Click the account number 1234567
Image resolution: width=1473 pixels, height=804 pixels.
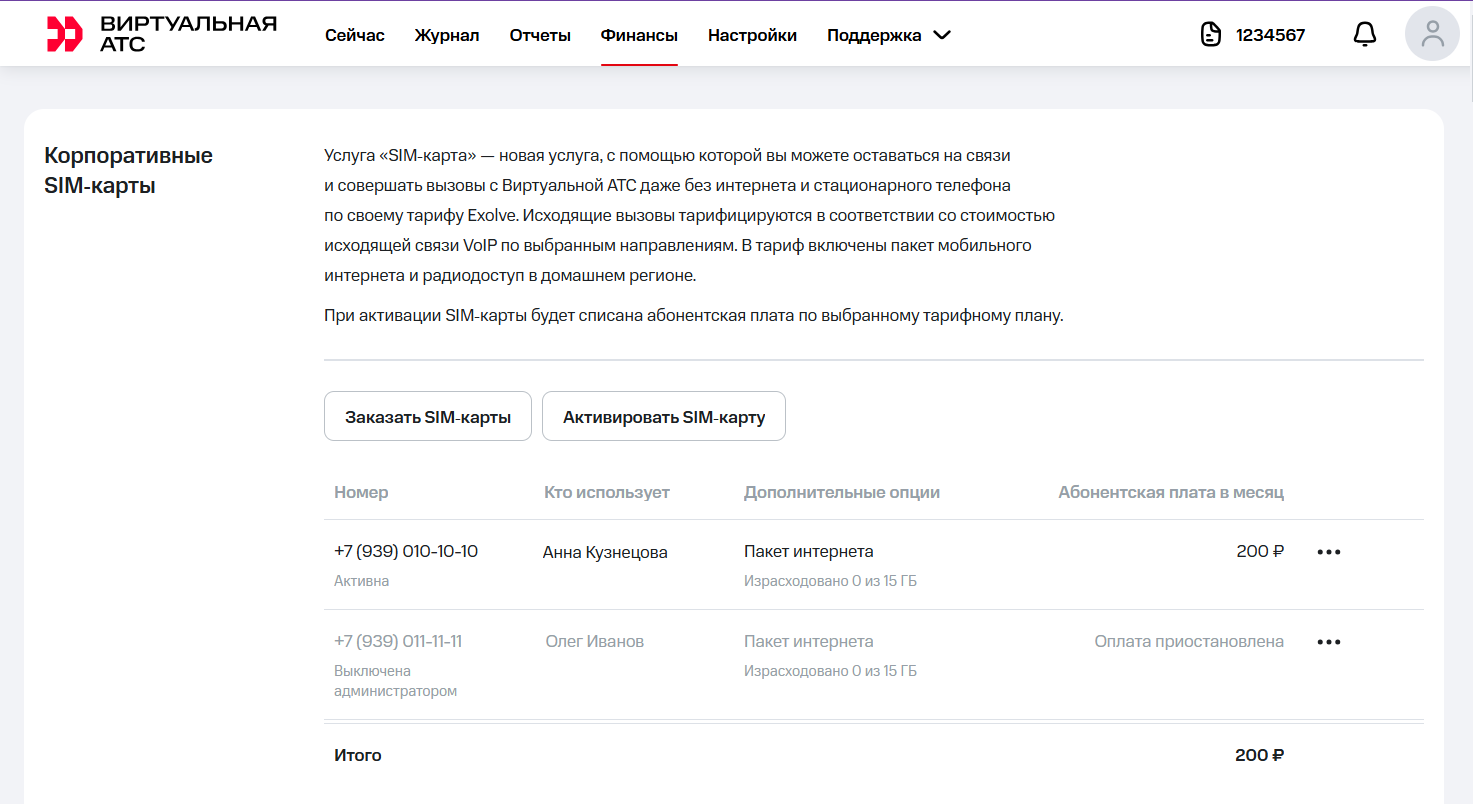pyautogui.click(x=1270, y=35)
